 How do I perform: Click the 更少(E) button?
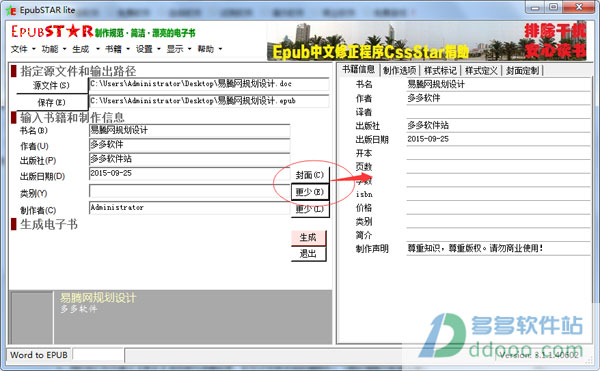(310, 192)
